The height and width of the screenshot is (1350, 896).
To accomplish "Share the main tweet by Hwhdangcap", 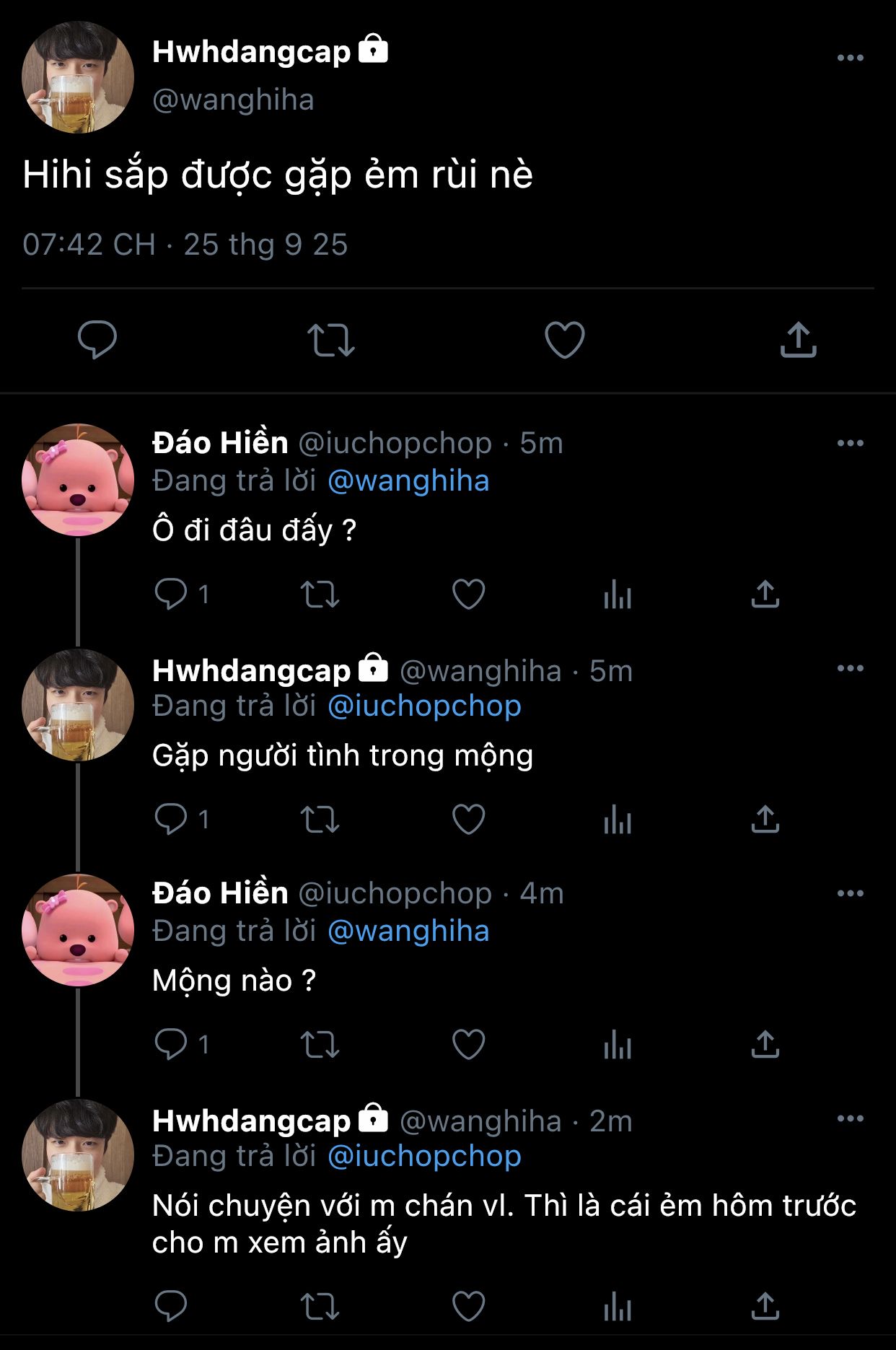I will [798, 340].
